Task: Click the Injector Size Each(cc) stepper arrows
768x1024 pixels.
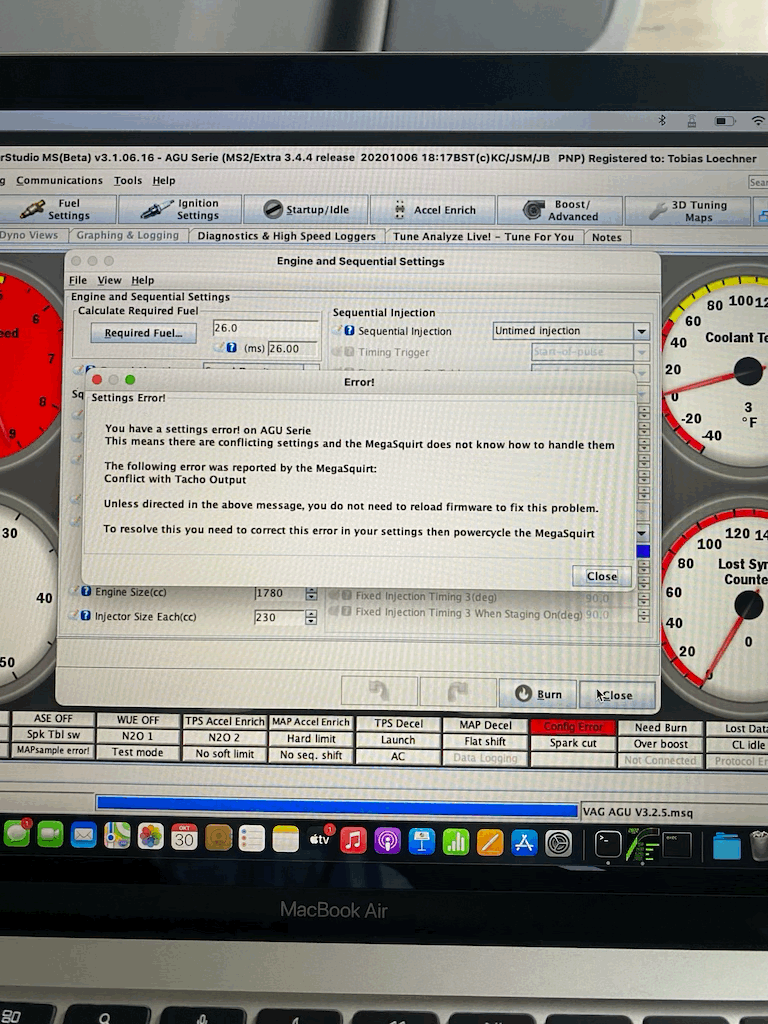Action: (311, 618)
